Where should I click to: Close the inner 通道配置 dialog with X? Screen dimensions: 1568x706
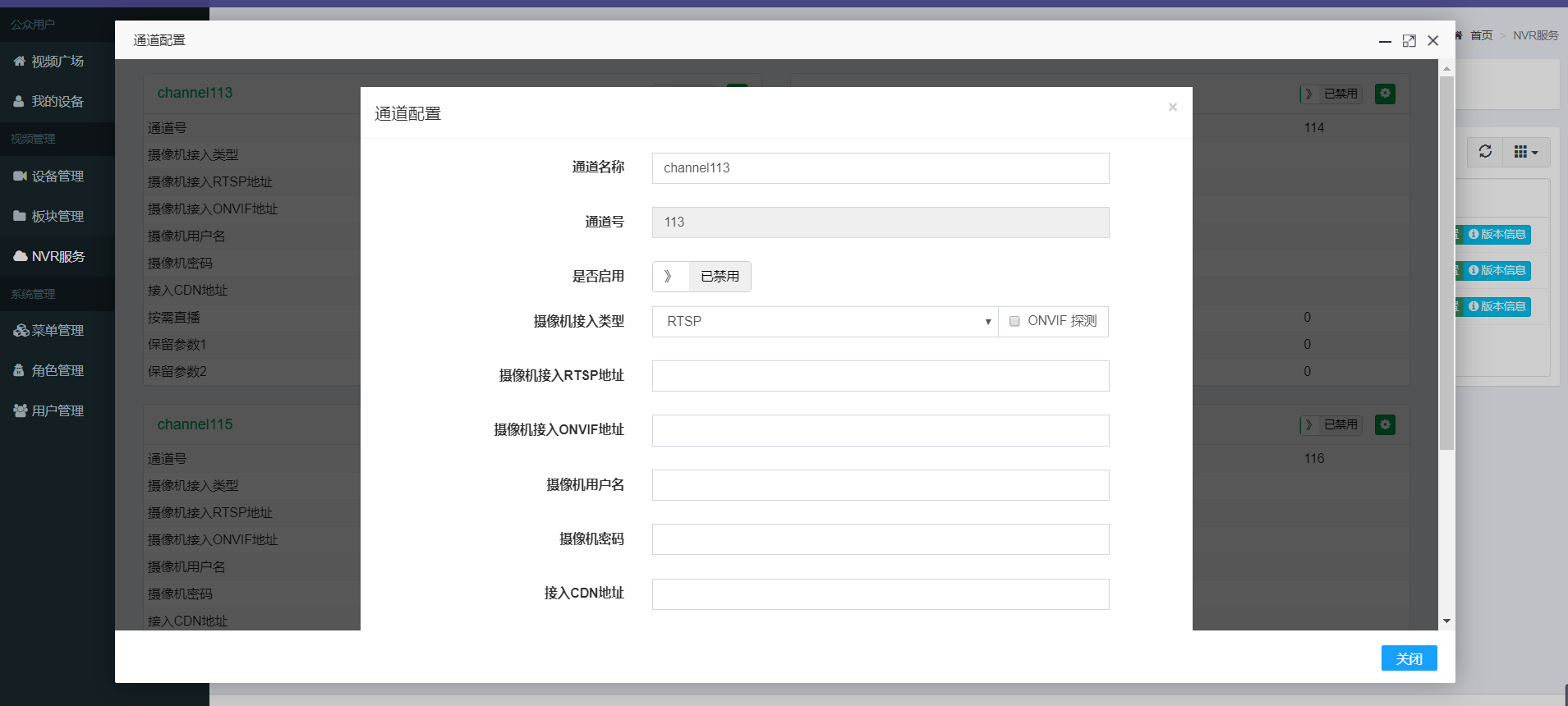1173,107
